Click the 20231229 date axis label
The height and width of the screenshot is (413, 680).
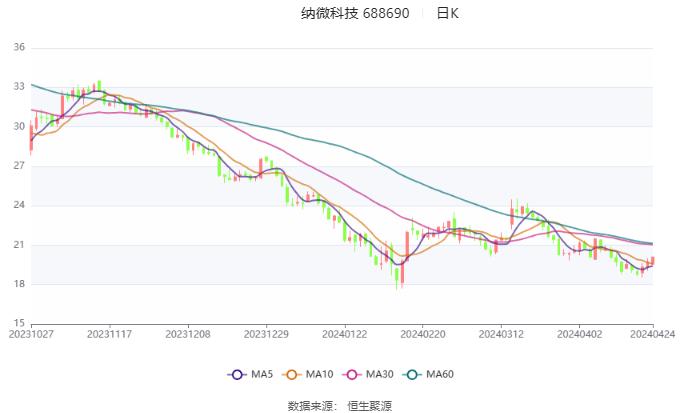click(x=266, y=334)
